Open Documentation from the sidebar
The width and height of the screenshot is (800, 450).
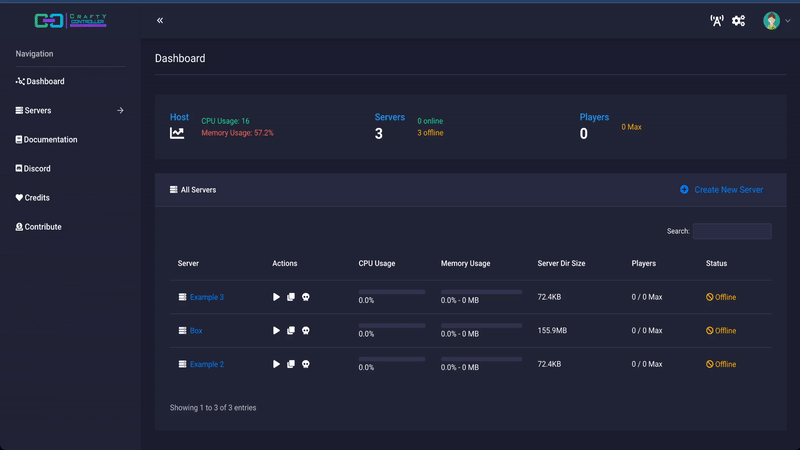click(x=50, y=140)
